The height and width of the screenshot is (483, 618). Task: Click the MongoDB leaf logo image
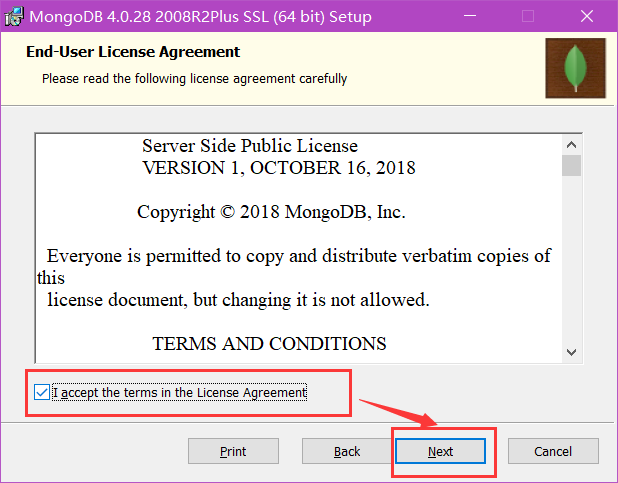tap(575, 68)
